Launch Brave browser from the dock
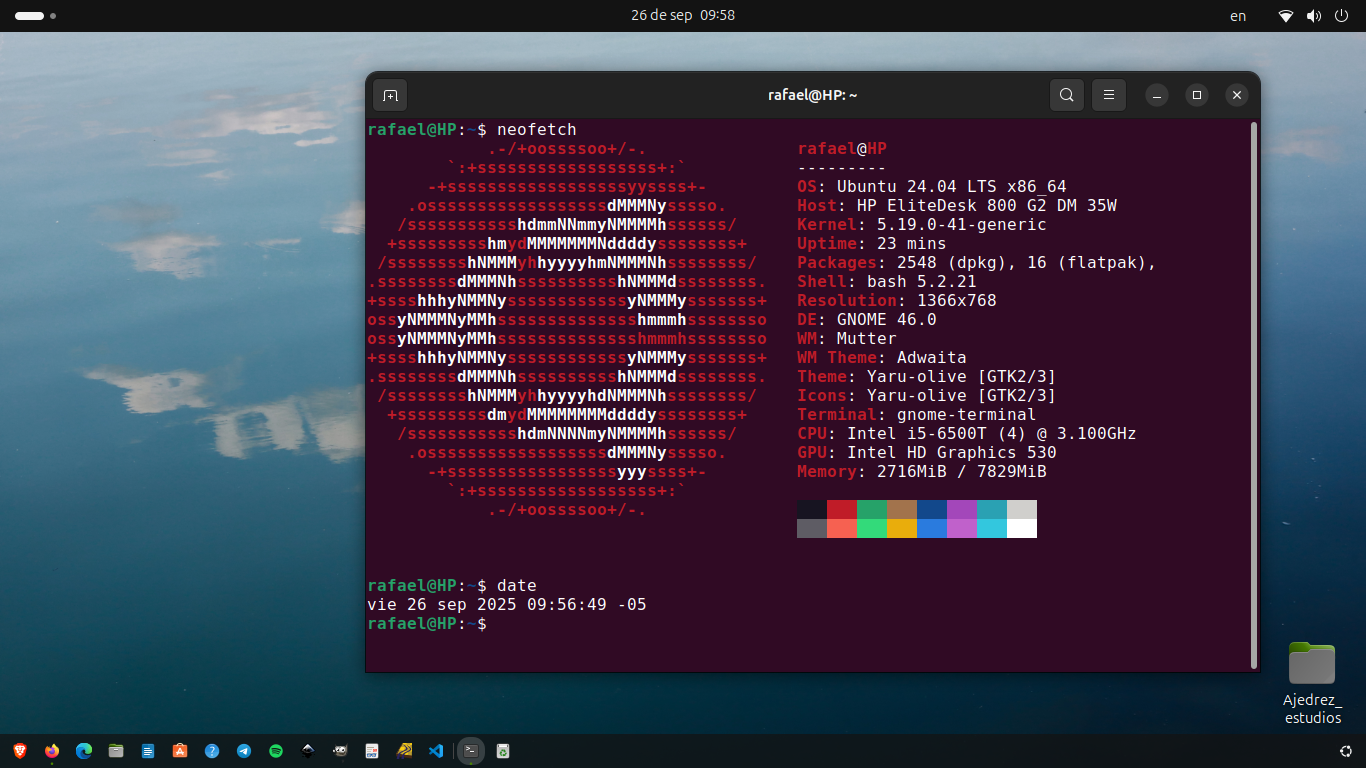1366x768 pixels. point(20,750)
